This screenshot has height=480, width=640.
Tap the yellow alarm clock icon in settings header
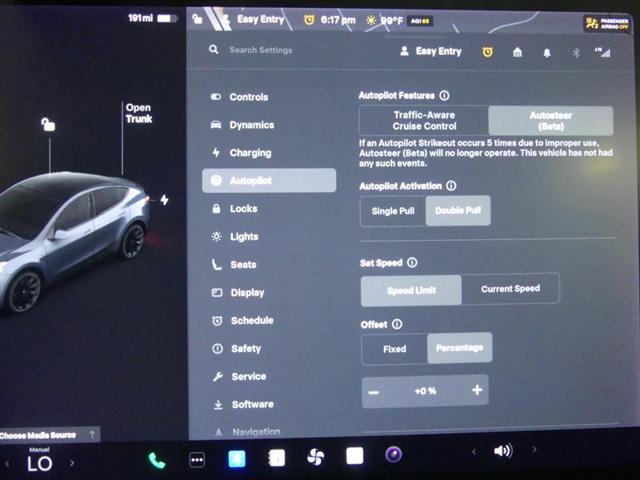tap(487, 52)
